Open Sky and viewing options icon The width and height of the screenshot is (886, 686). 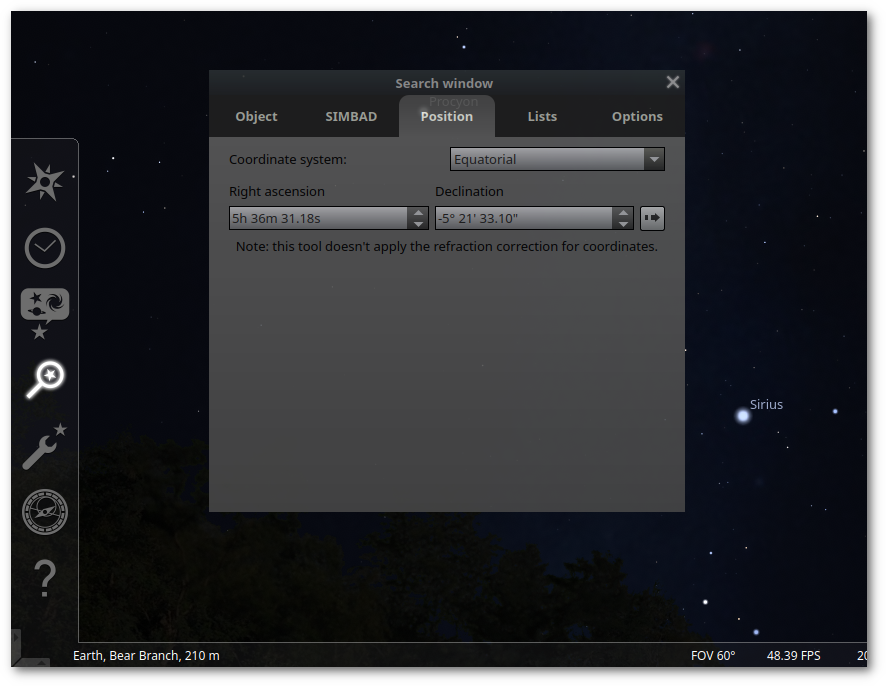45,314
